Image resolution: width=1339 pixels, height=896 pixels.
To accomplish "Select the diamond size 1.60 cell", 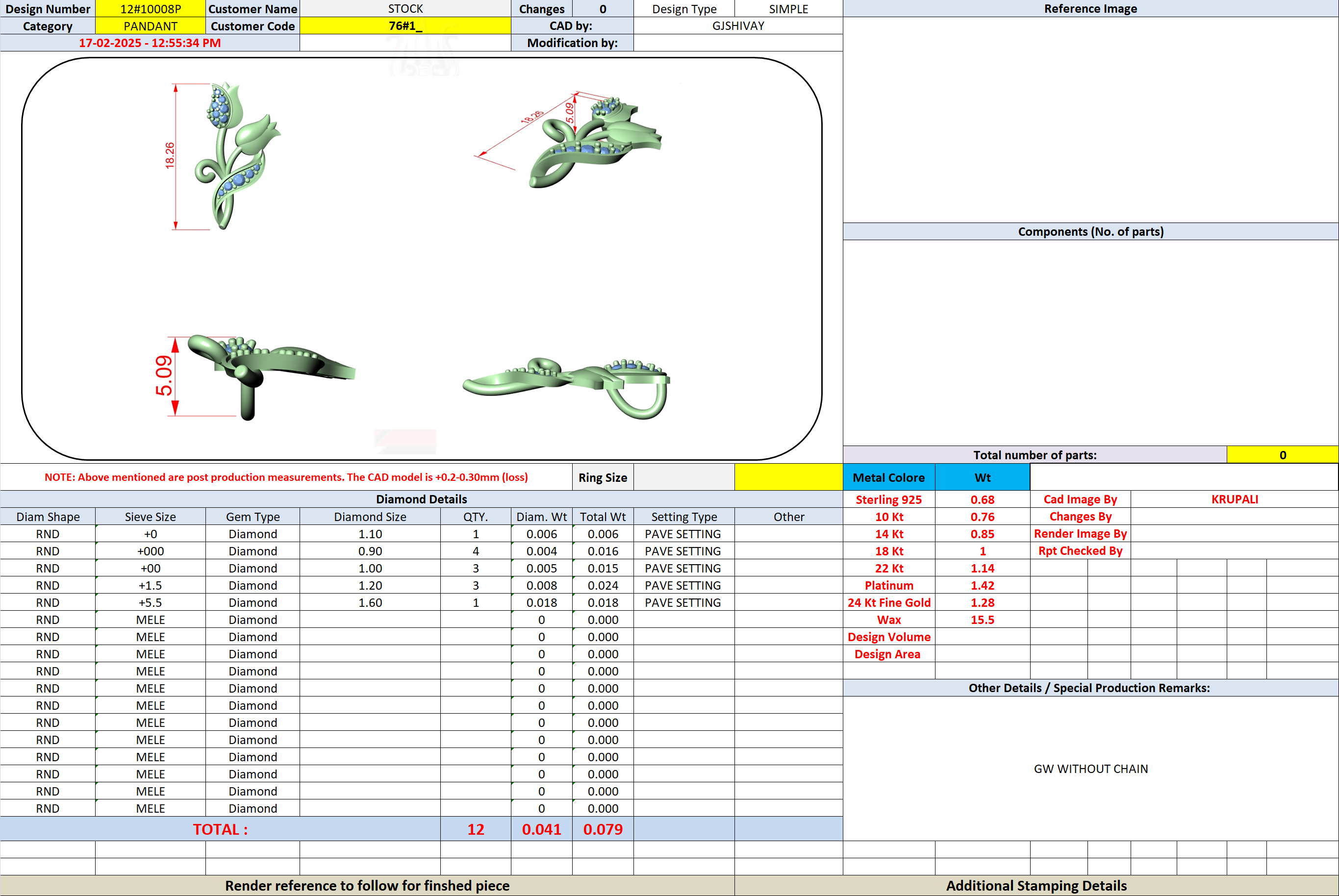I will pos(370,602).
